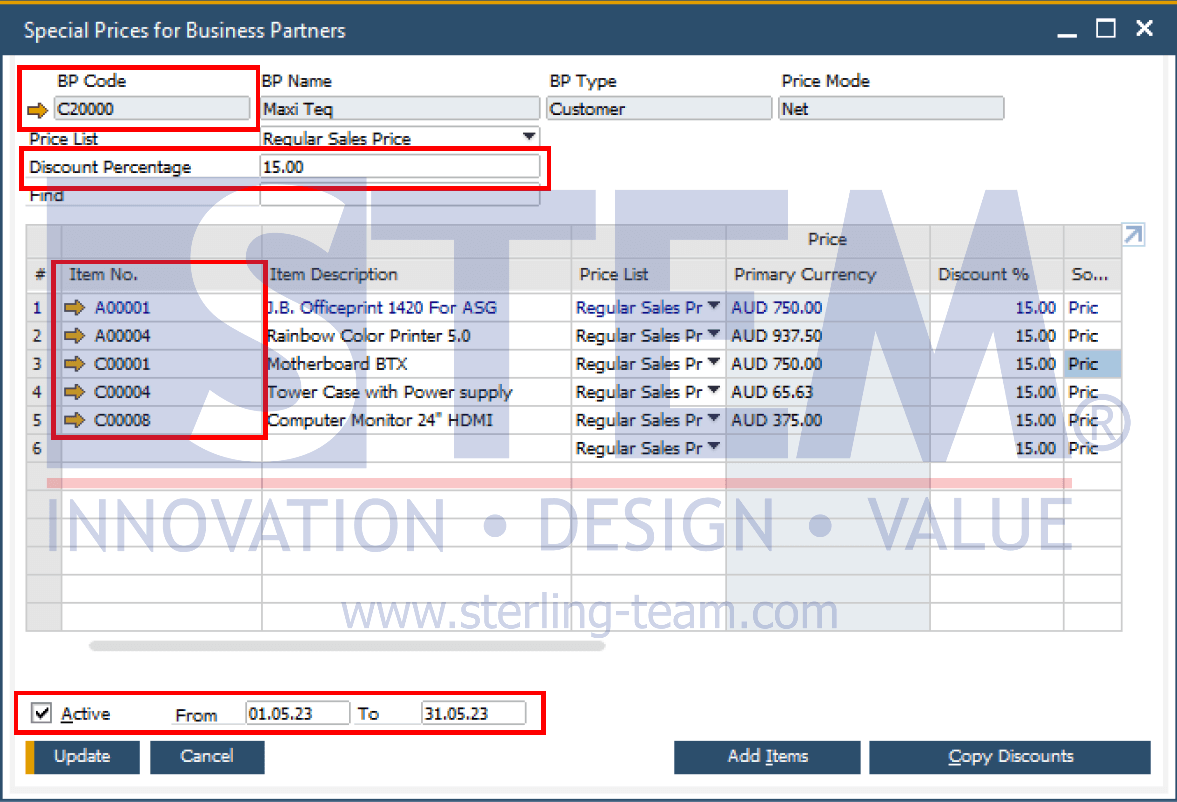
Task: Click the expand table icon above the grid
Action: click(x=1133, y=235)
